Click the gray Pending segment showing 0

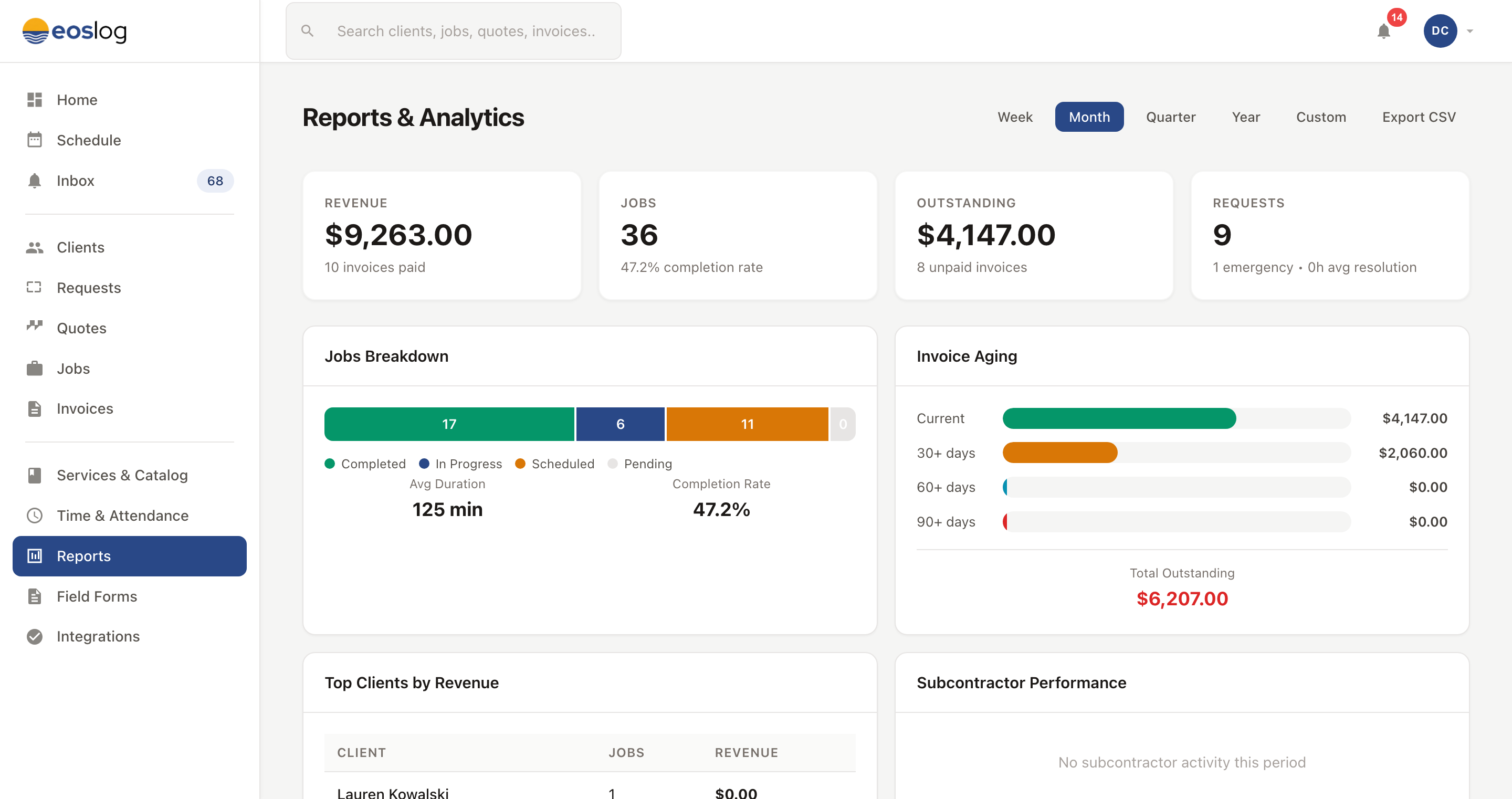coord(843,424)
